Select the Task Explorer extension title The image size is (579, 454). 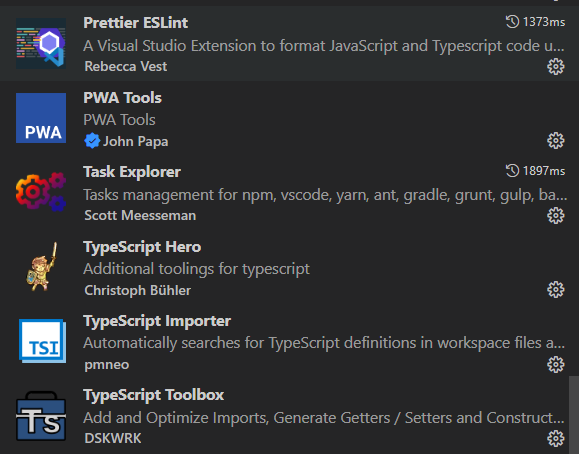coord(132,172)
